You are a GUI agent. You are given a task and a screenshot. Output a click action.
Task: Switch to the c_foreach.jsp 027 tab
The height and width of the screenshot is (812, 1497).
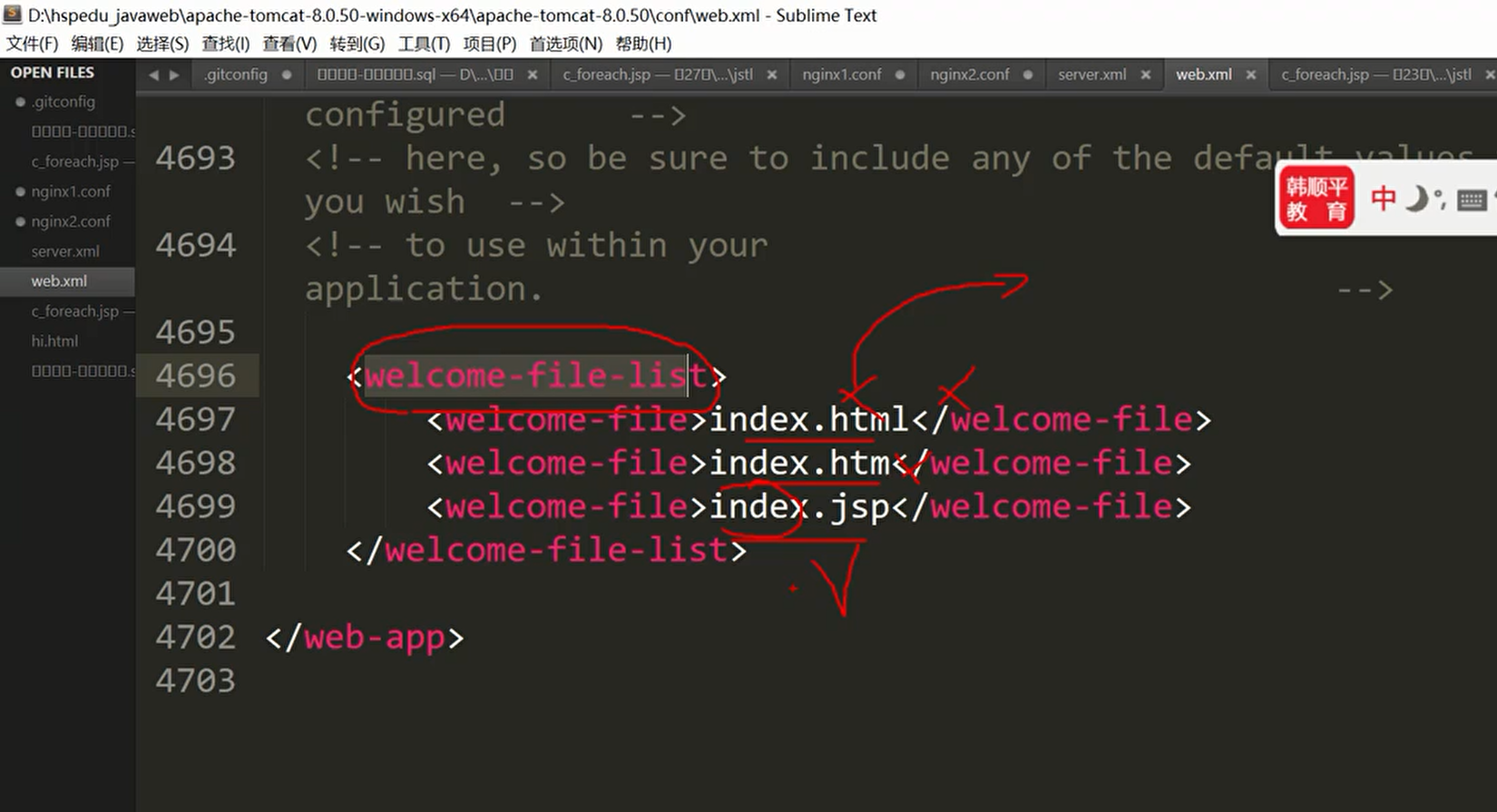coord(658,74)
